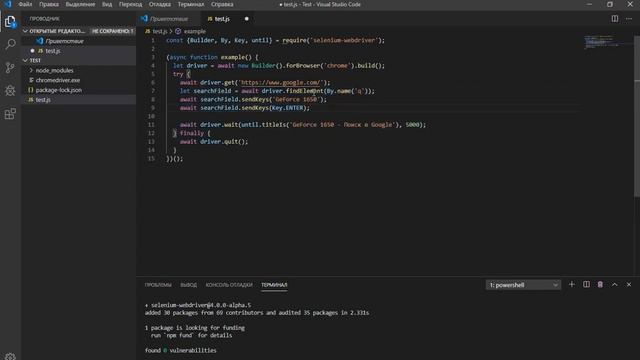Click the unsaved dot on test.js tab

click(247, 19)
